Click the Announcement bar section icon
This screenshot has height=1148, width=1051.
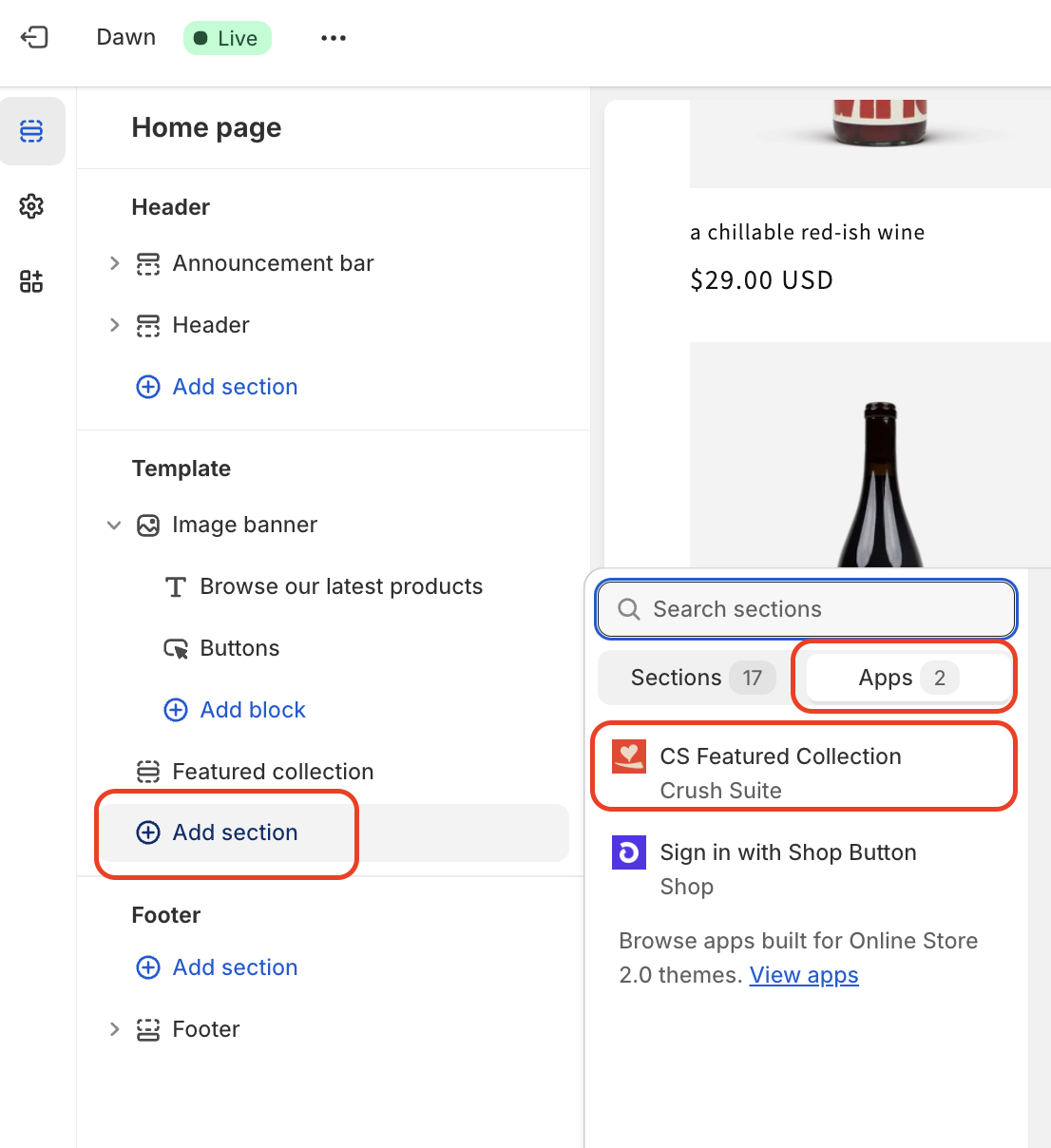click(x=148, y=263)
